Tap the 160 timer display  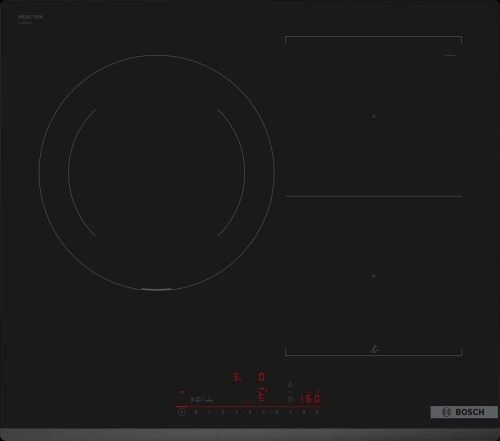(310, 399)
